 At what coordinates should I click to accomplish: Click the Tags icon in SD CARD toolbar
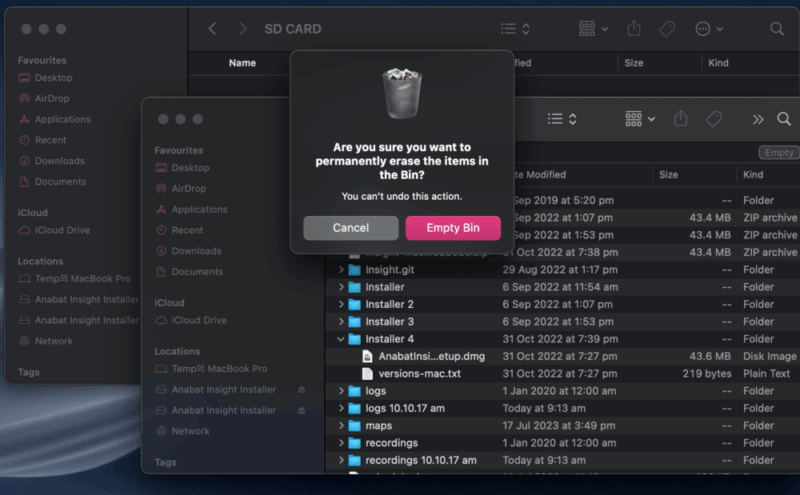click(667, 29)
